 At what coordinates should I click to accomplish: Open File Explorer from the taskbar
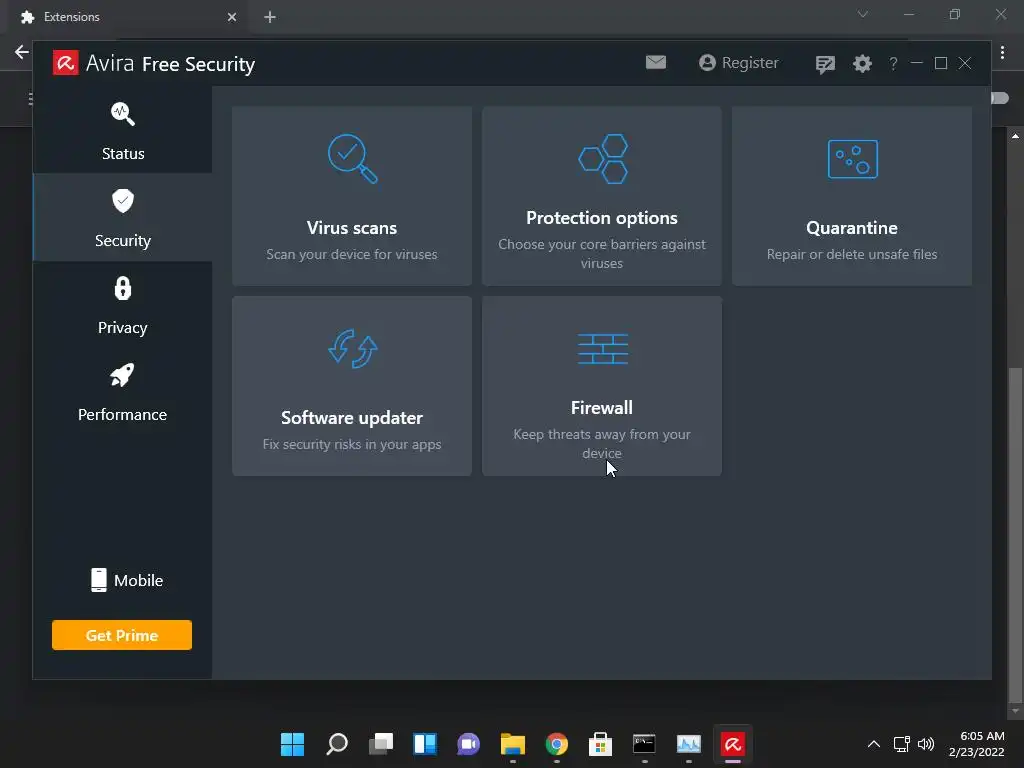coord(513,744)
